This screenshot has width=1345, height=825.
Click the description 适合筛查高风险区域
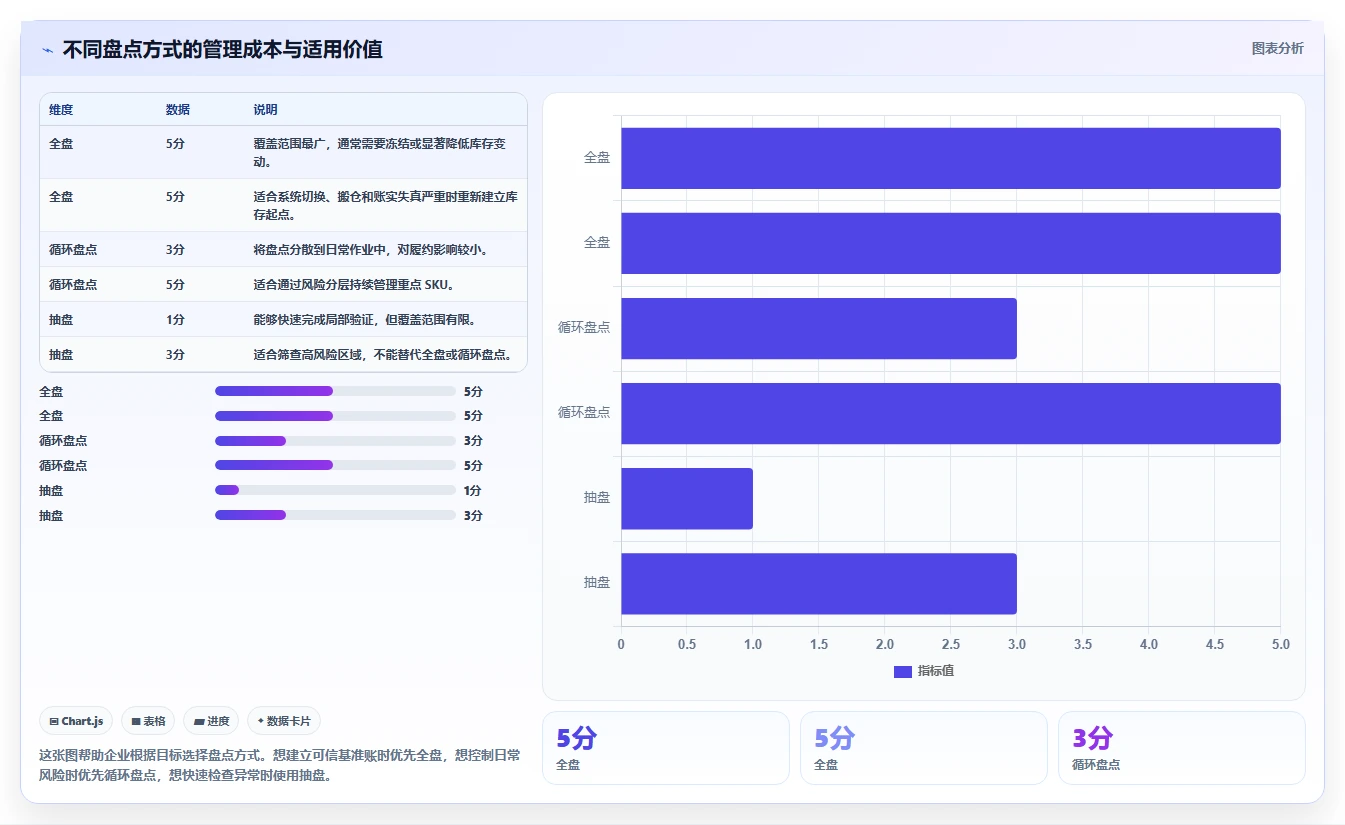click(384, 354)
